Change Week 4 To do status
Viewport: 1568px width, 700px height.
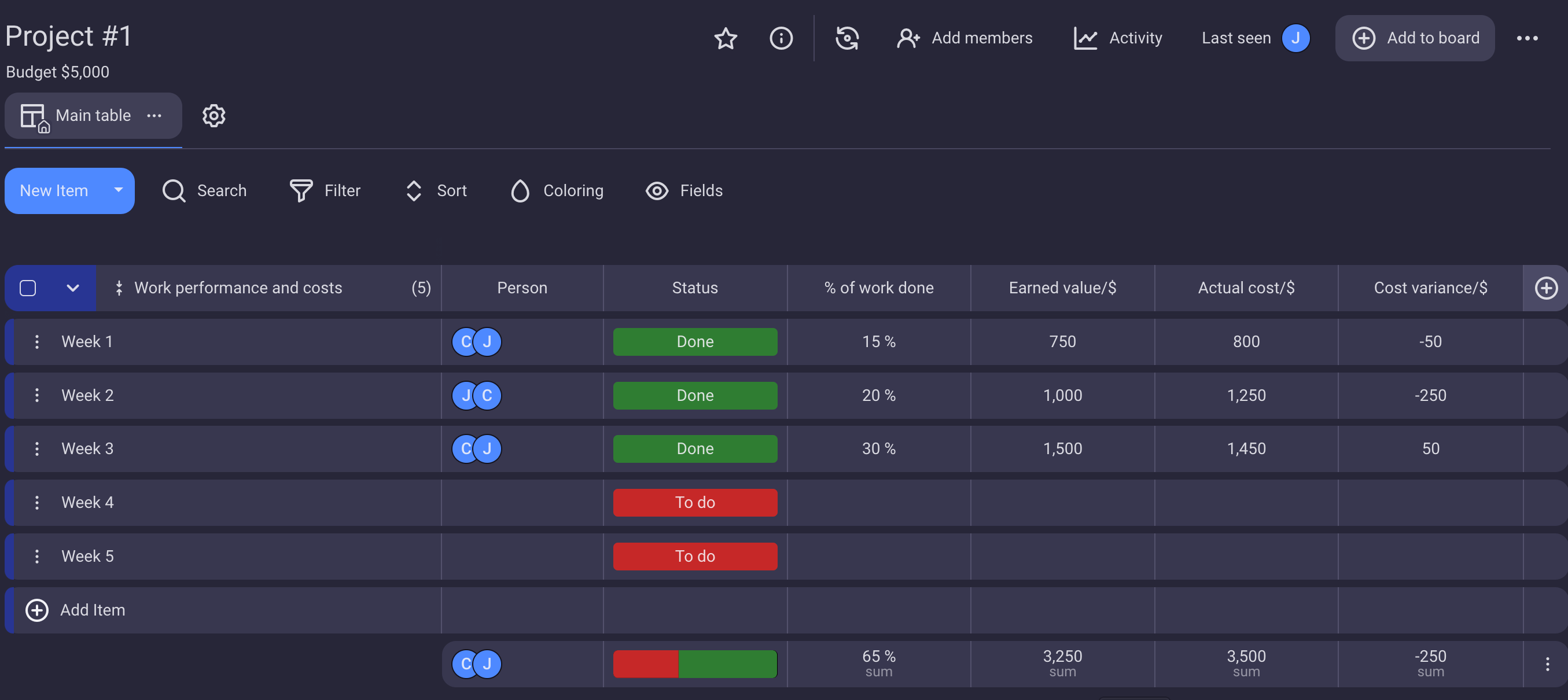pos(694,502)
